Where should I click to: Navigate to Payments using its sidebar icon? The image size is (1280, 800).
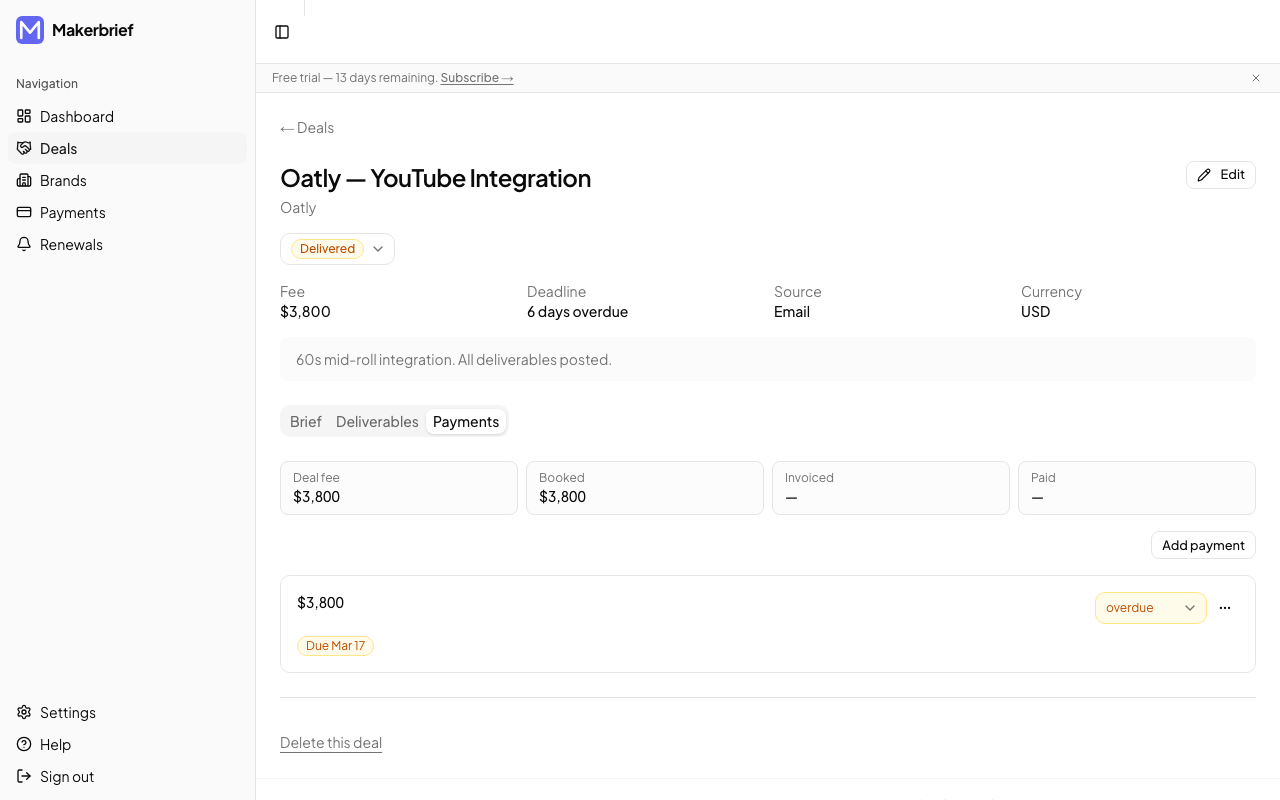23,212
